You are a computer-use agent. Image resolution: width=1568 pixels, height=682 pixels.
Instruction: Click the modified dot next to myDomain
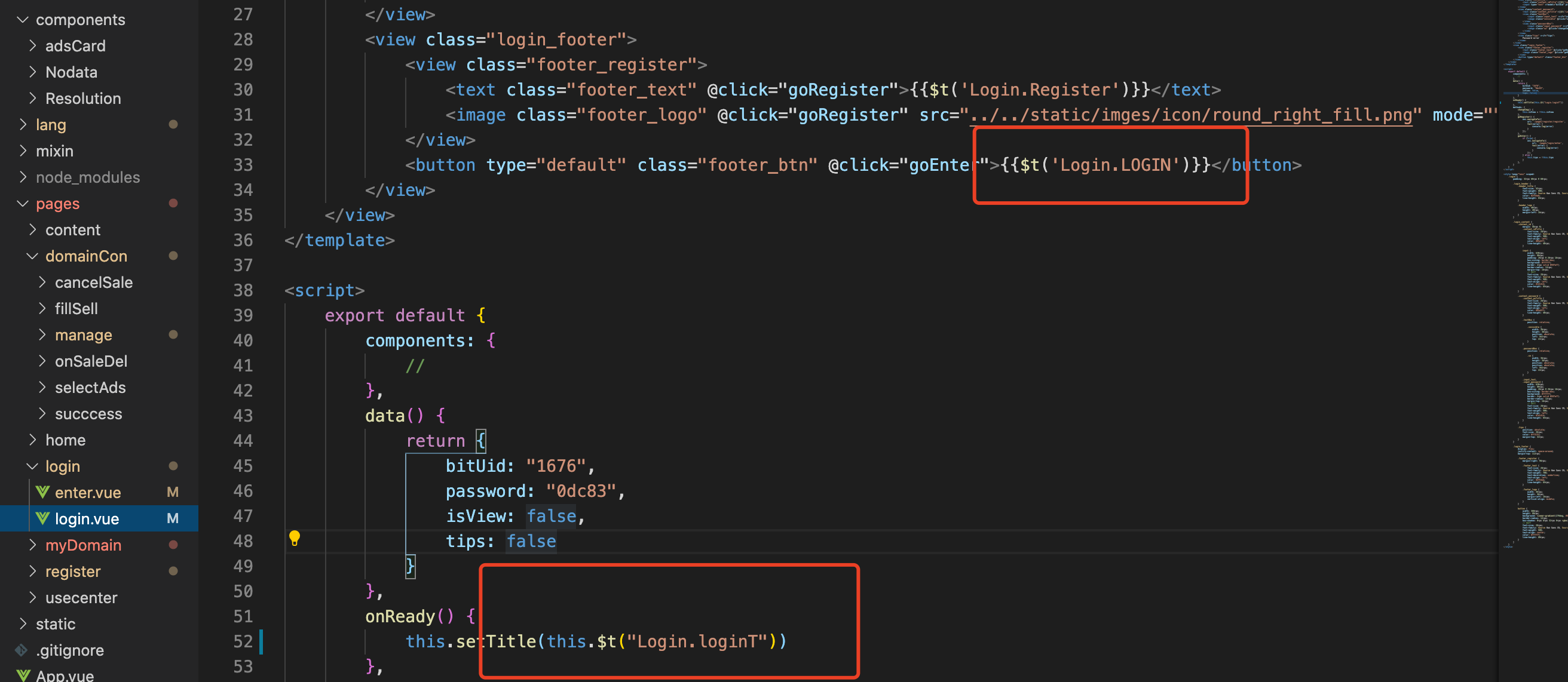[173, 545]
